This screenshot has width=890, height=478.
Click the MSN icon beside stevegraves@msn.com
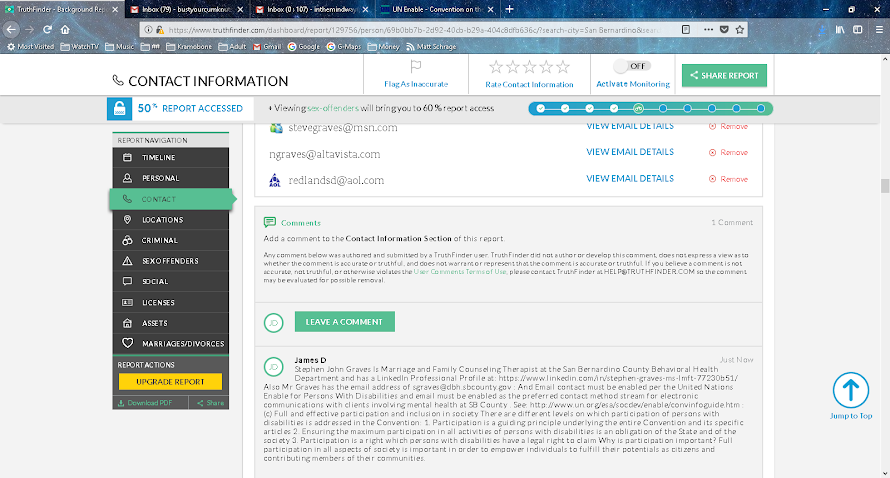pos(276,128)
